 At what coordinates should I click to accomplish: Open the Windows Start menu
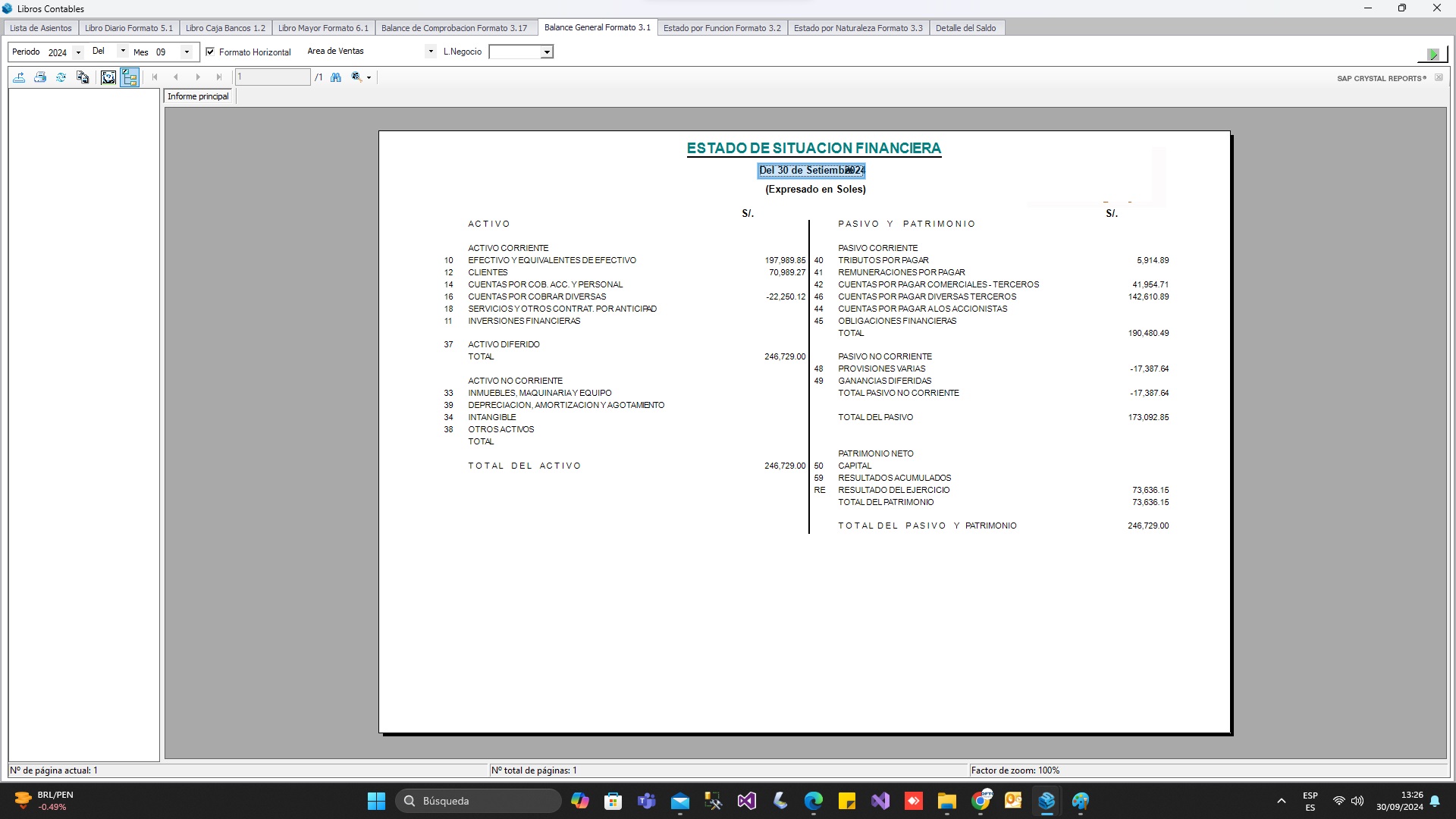pyautogui.click(x=376, y=801)
